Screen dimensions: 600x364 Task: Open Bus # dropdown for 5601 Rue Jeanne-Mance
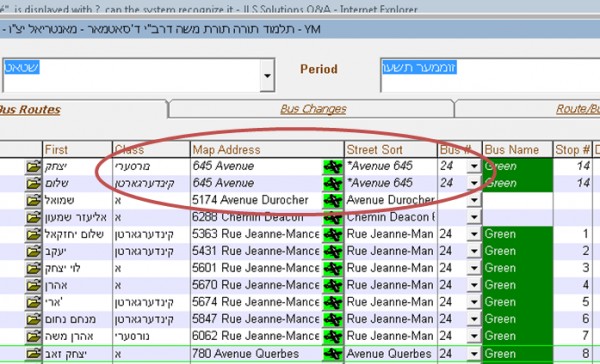(474, 268)
